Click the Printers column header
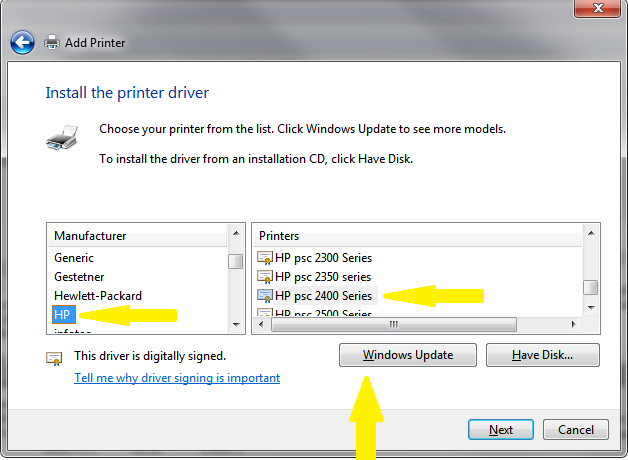The height and width of the screenshot is (460, 628). 418,236
